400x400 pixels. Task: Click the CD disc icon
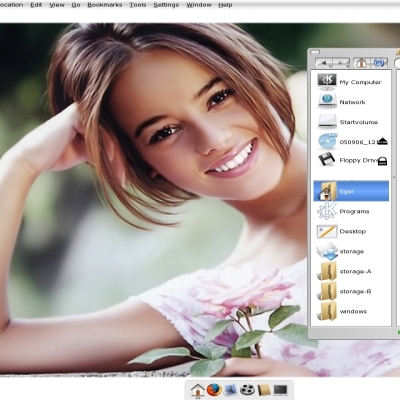click(327, 141)
